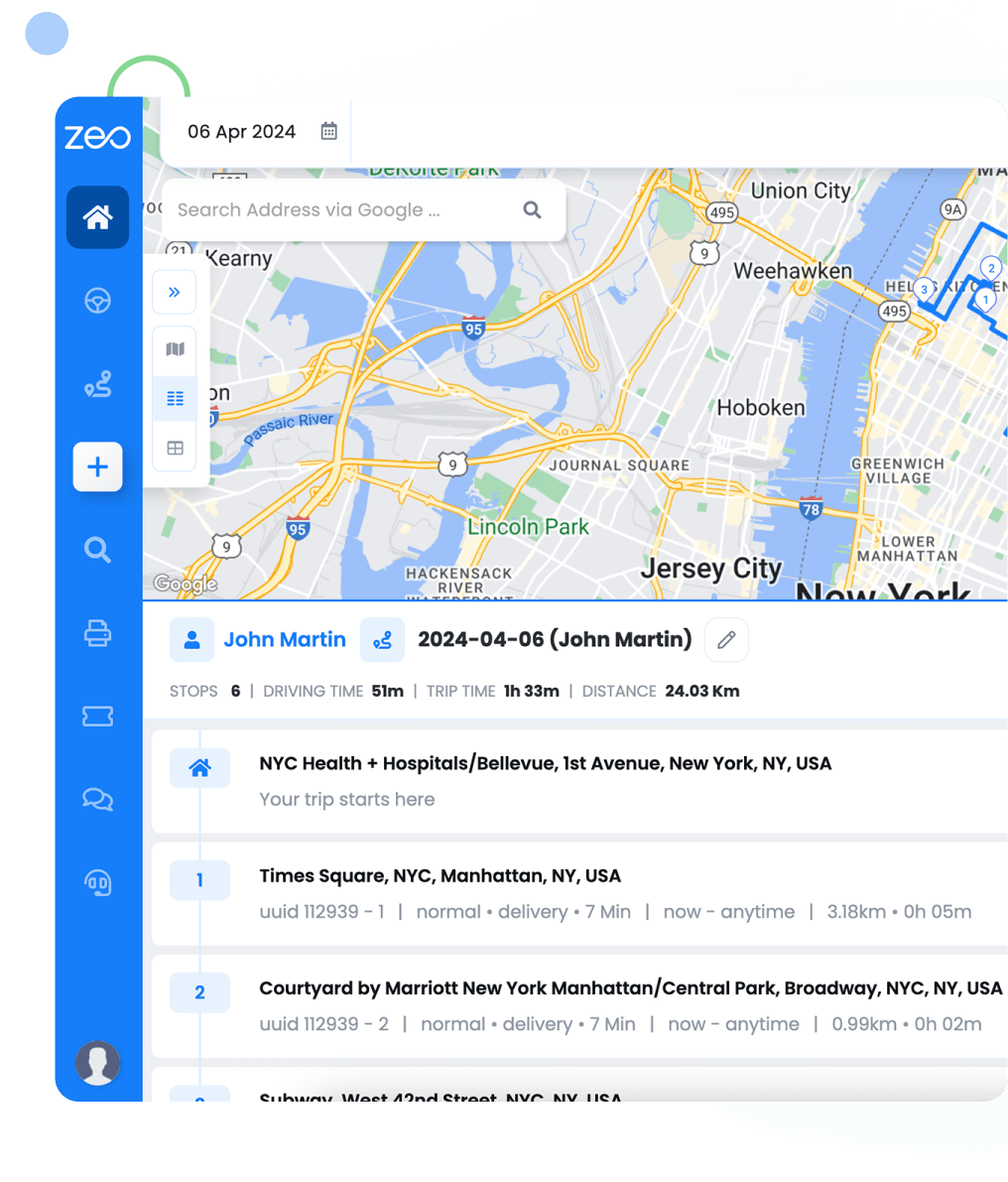Open the ticket coupon icon in sidebar
This screenshot has height=1182, width=1008.
click(x=97, y=716)
